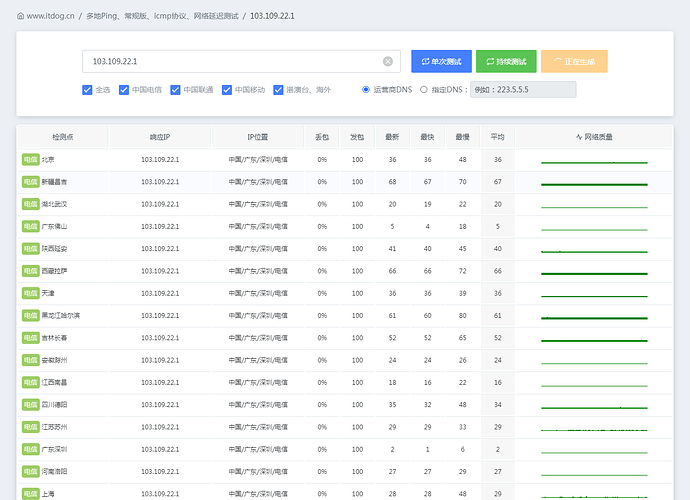The image size is (690, 500).
Task: Click fastest value 1 in 广东深圳 row
Action: 427,449
